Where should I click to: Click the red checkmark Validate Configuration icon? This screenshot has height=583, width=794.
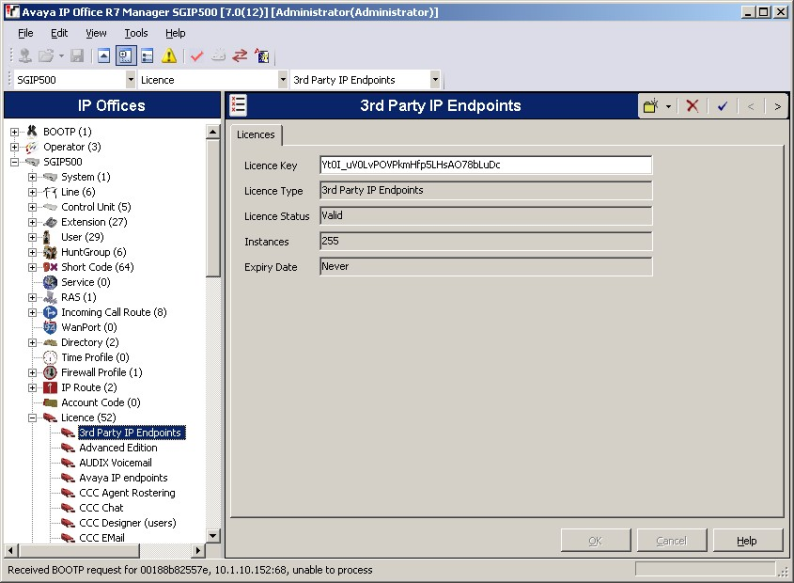point(197,56)
